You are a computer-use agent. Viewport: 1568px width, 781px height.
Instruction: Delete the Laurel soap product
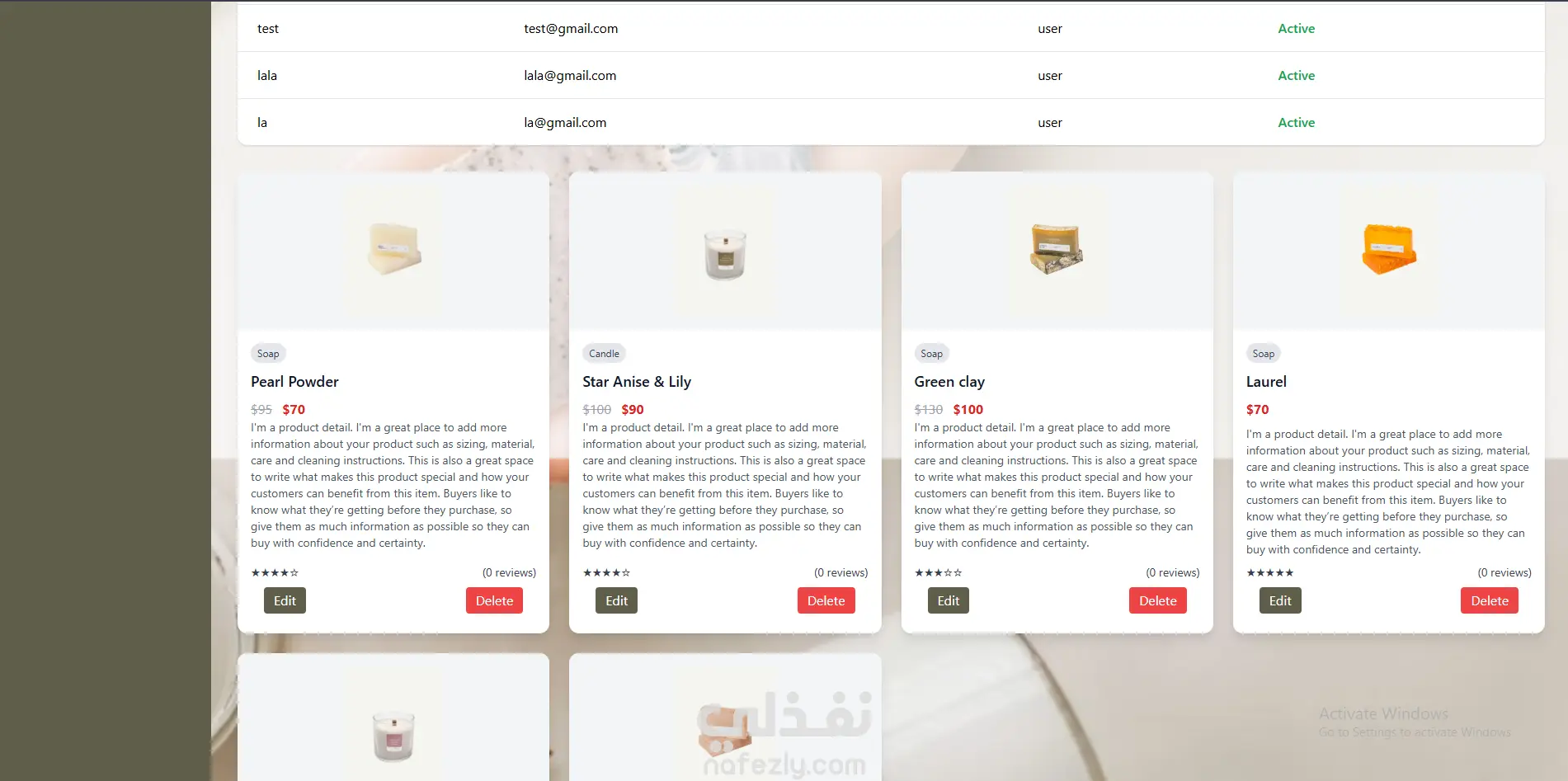point(1489,600)
